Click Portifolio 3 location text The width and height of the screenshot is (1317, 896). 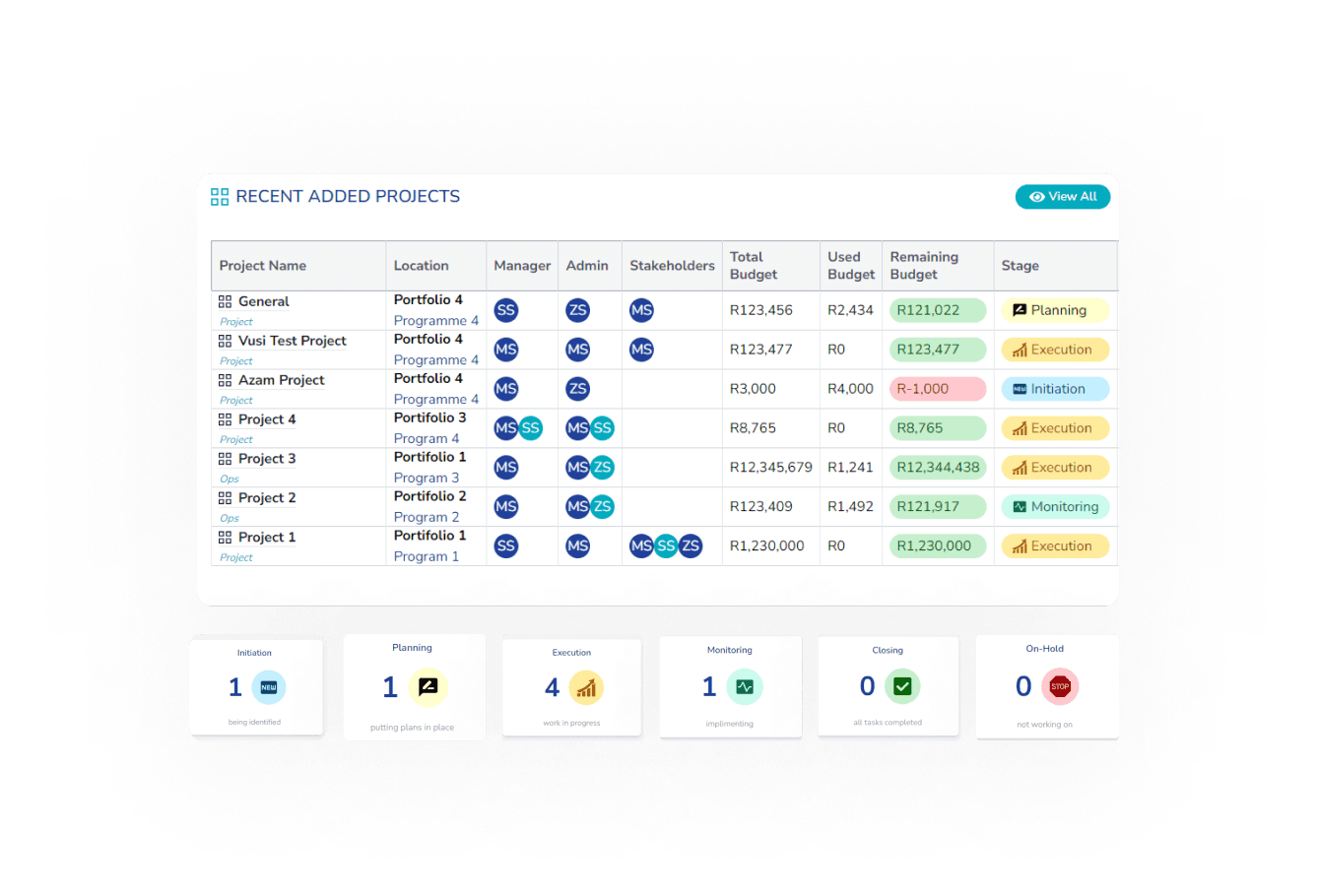coord(430,417)
